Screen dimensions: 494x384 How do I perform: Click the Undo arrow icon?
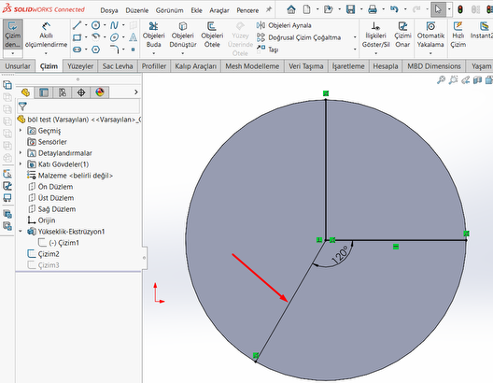click(x=394, y=9)
